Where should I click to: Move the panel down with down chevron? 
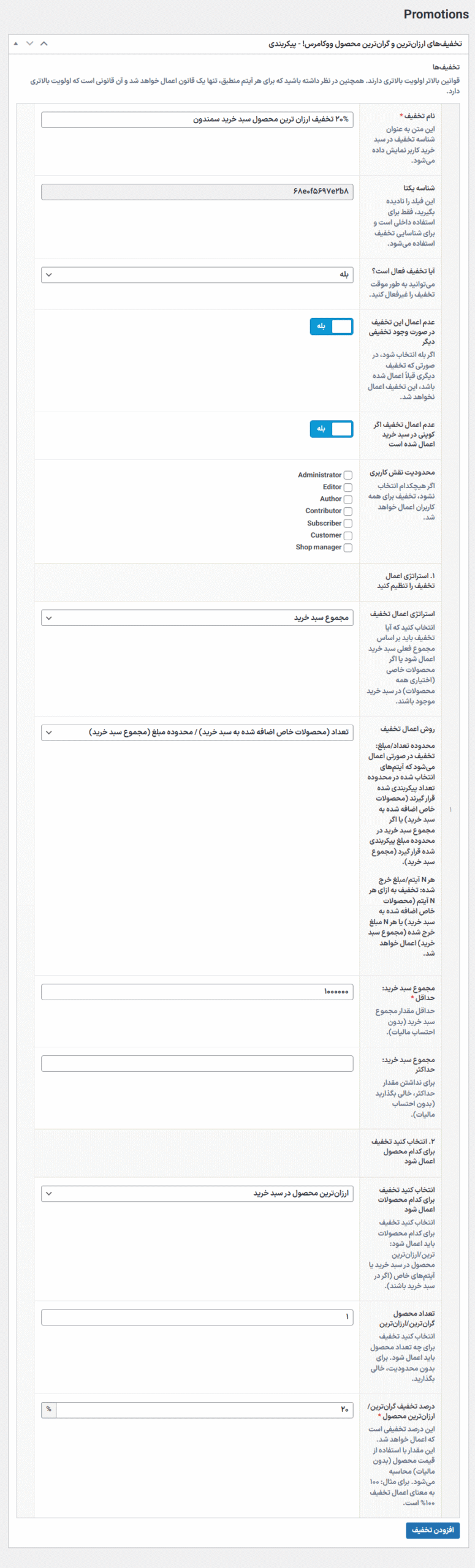coord(29,43)
